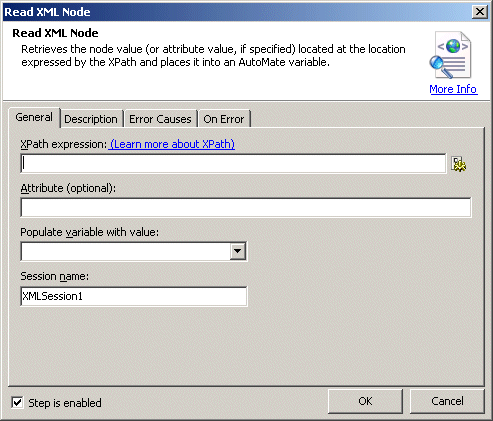Expand the Populate variable dropdown arrow
The height and width of the screenshot is (421, 493).
[238, 251]
